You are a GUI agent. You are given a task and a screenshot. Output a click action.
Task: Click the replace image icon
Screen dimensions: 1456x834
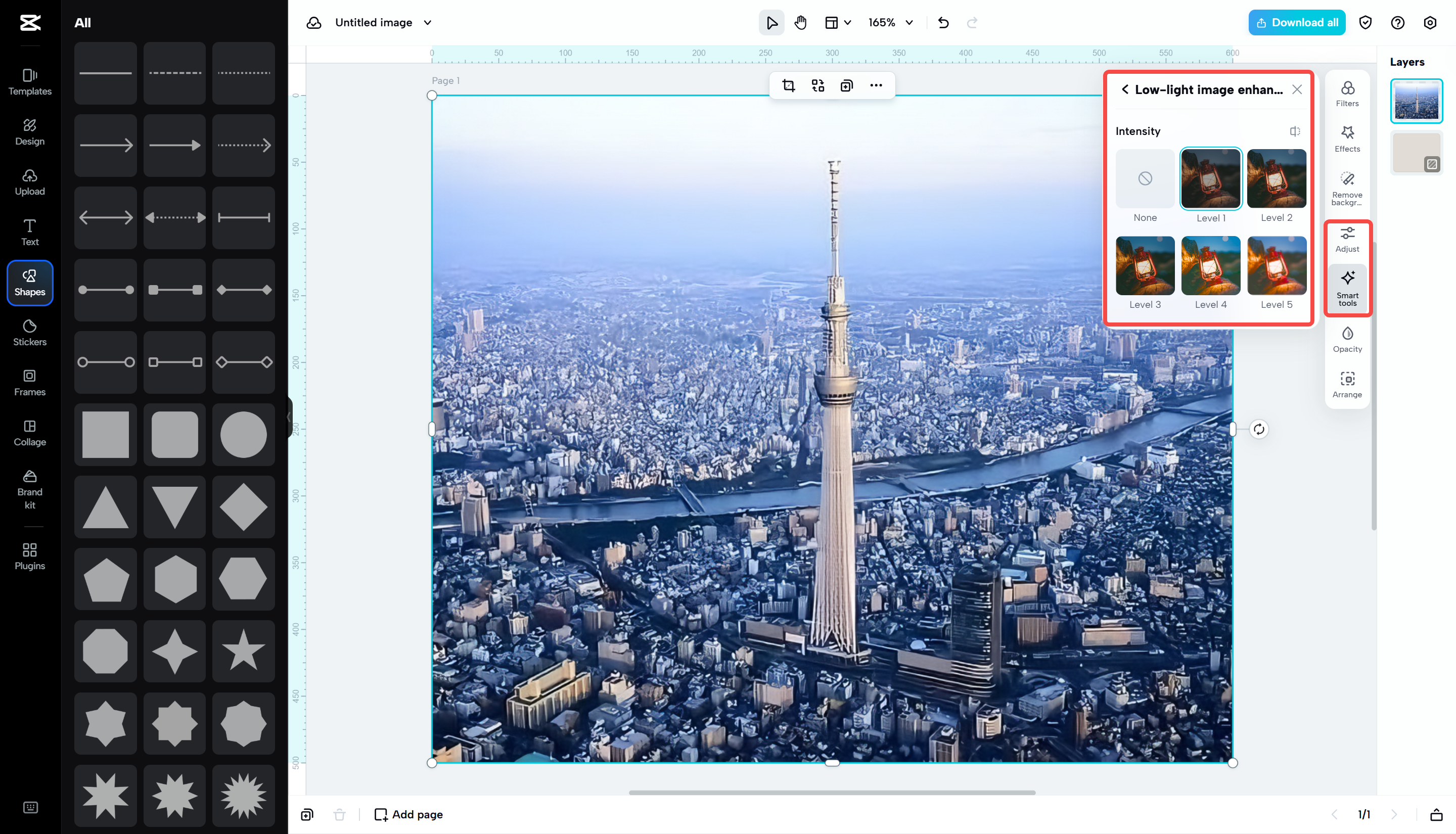[818, 86]
